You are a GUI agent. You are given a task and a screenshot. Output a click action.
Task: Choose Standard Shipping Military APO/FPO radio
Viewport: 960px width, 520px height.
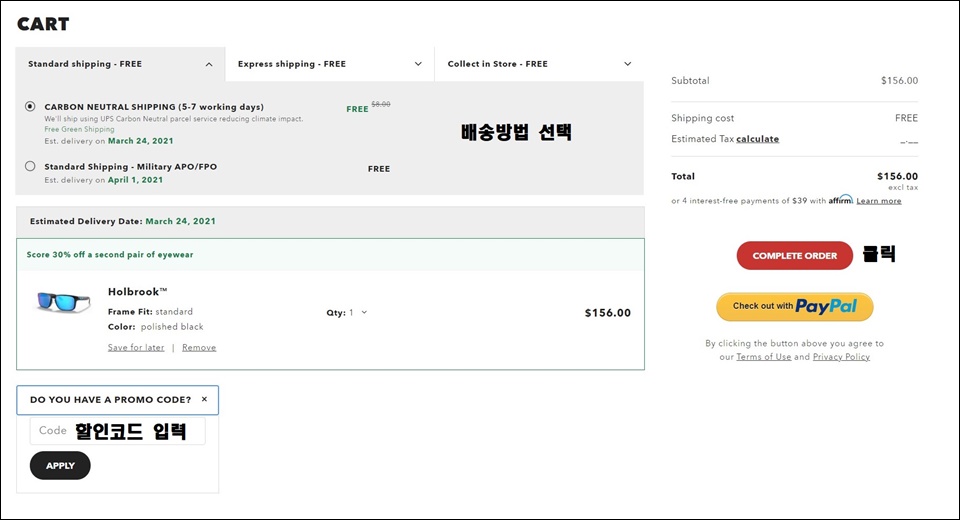[x=30, y=166]
